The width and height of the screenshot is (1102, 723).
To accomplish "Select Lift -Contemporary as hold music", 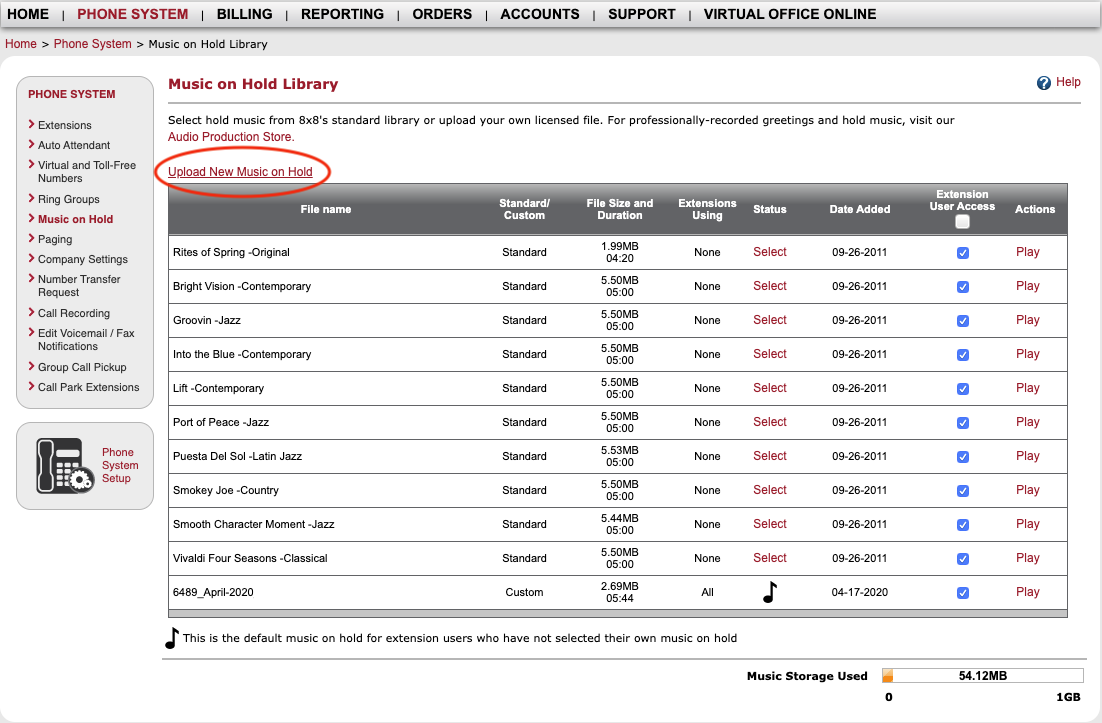I will 770,388.
